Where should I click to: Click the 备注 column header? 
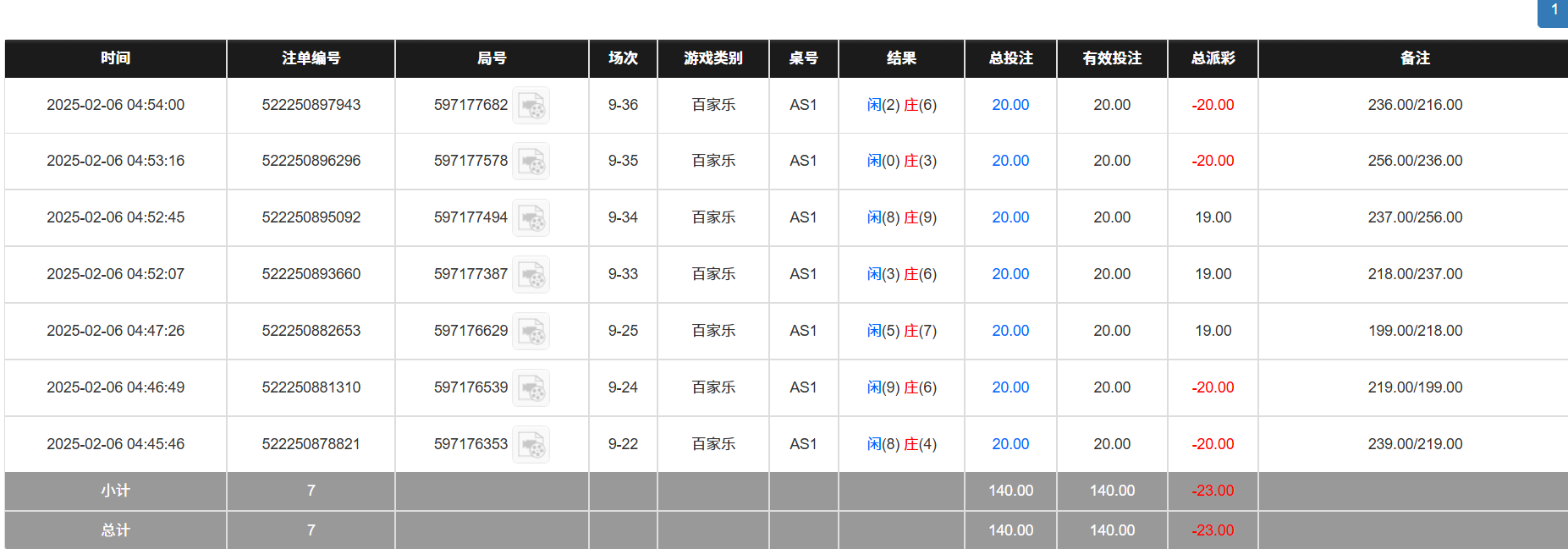coord(1415,58)
